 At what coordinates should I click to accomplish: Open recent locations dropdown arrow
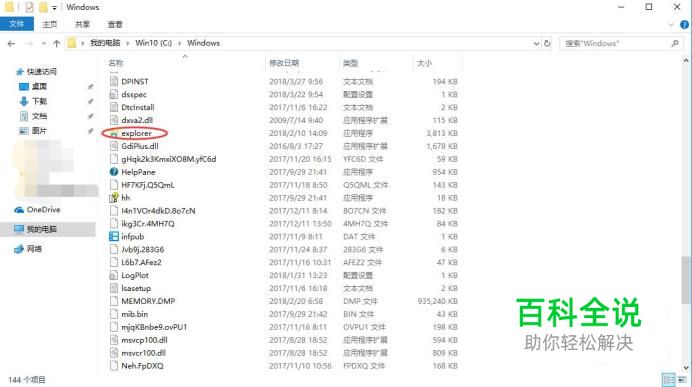tap(44, 43)
